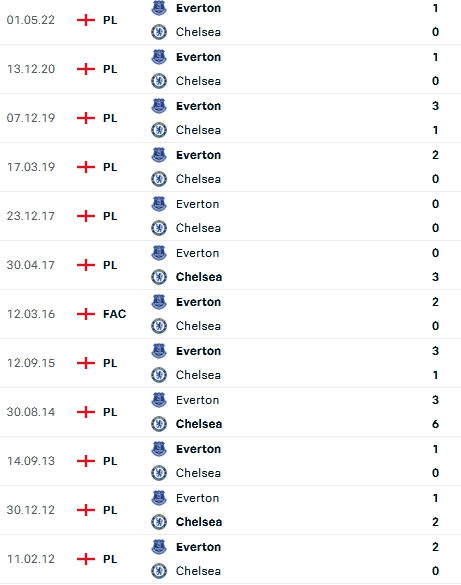Open the FAC competition label
Image resolution: width=461 pixels, height=585 pixels.
coord(115,314)
